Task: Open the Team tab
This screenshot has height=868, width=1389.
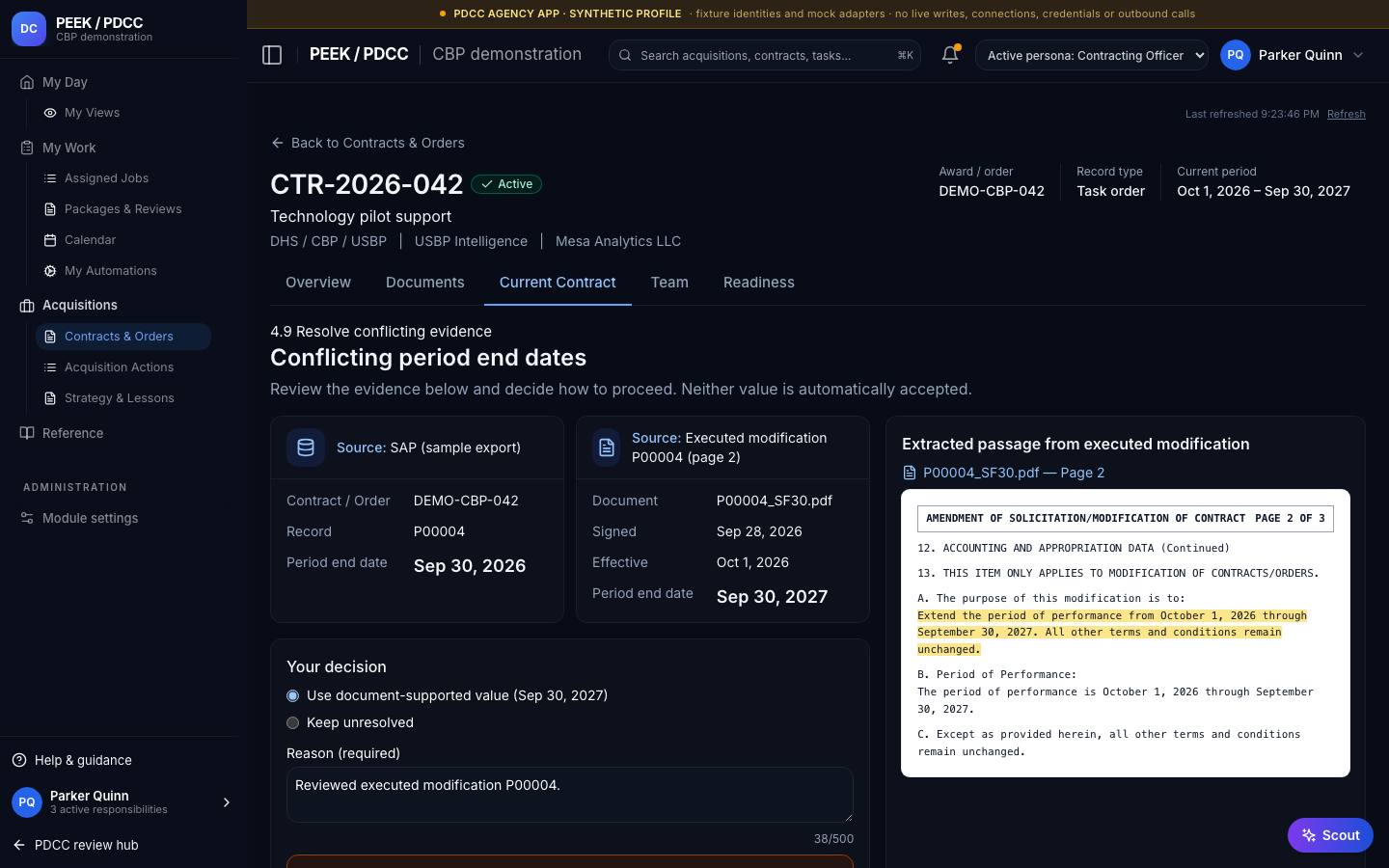Action: (669, 283)
